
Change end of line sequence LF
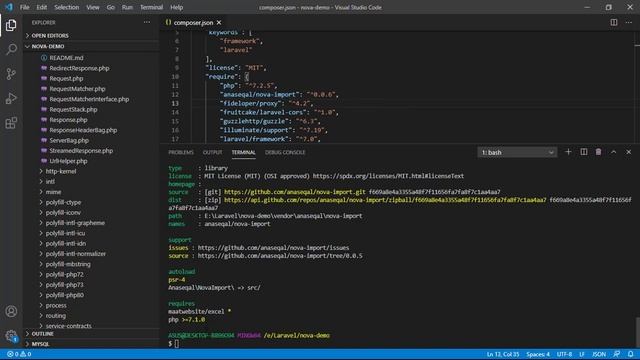tap(582, 354)
